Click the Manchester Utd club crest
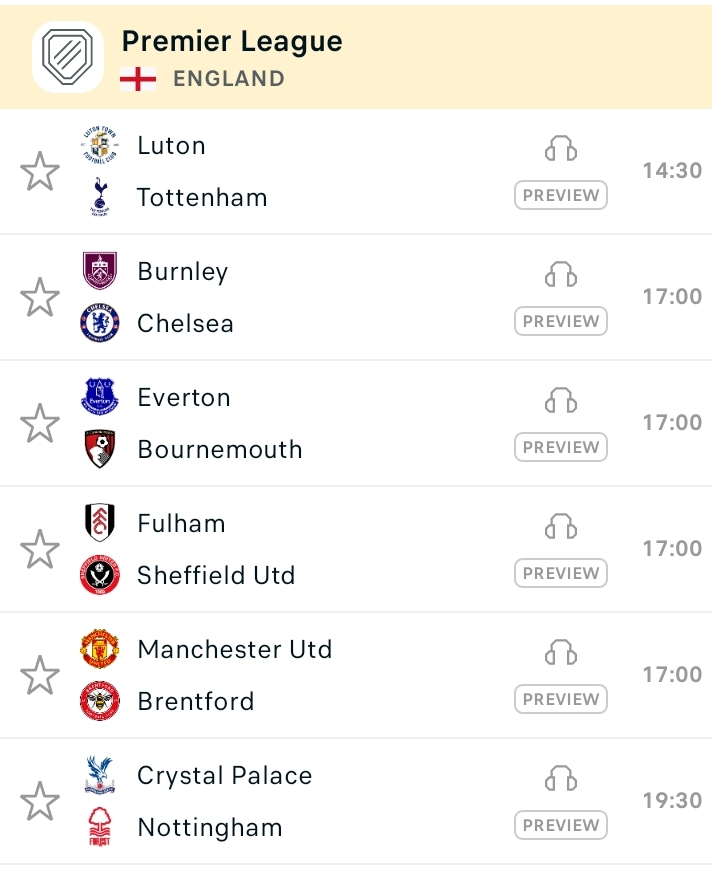Screen dimensions: 712x878 (100, 648)
